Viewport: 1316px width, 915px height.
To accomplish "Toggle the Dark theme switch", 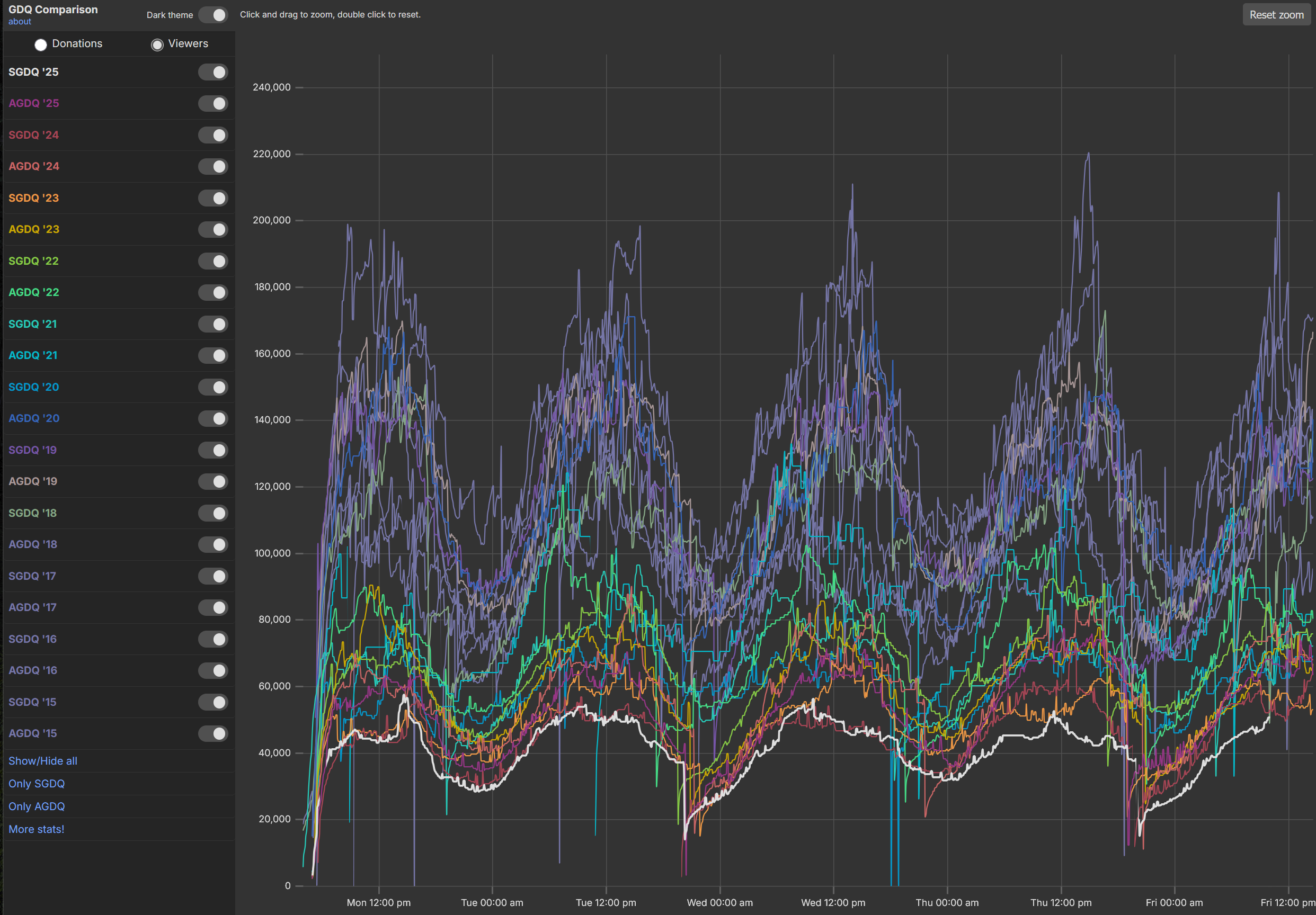I will (212, 15).
